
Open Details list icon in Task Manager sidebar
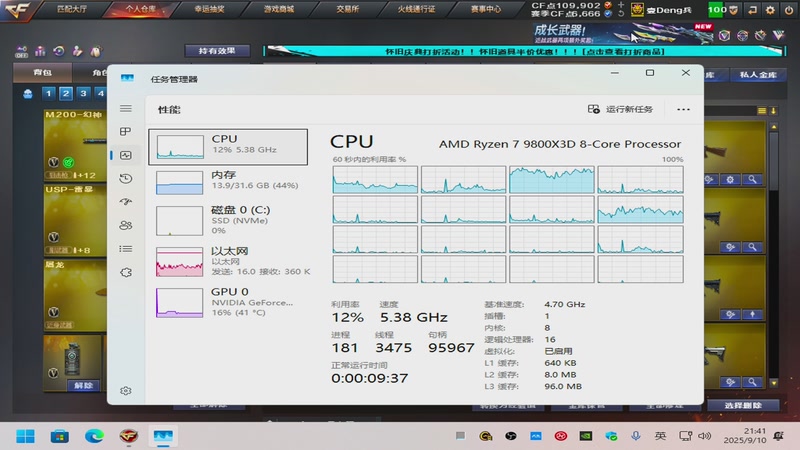(126, 249)
